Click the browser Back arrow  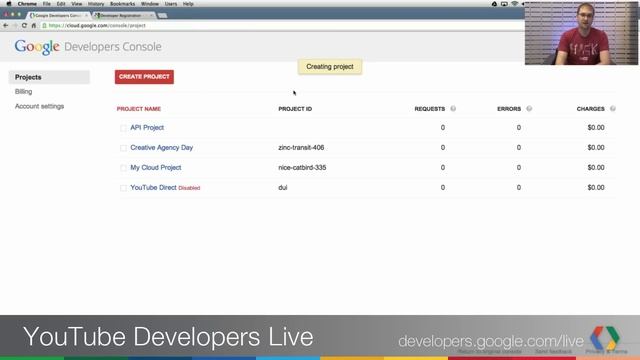point(6,25)
